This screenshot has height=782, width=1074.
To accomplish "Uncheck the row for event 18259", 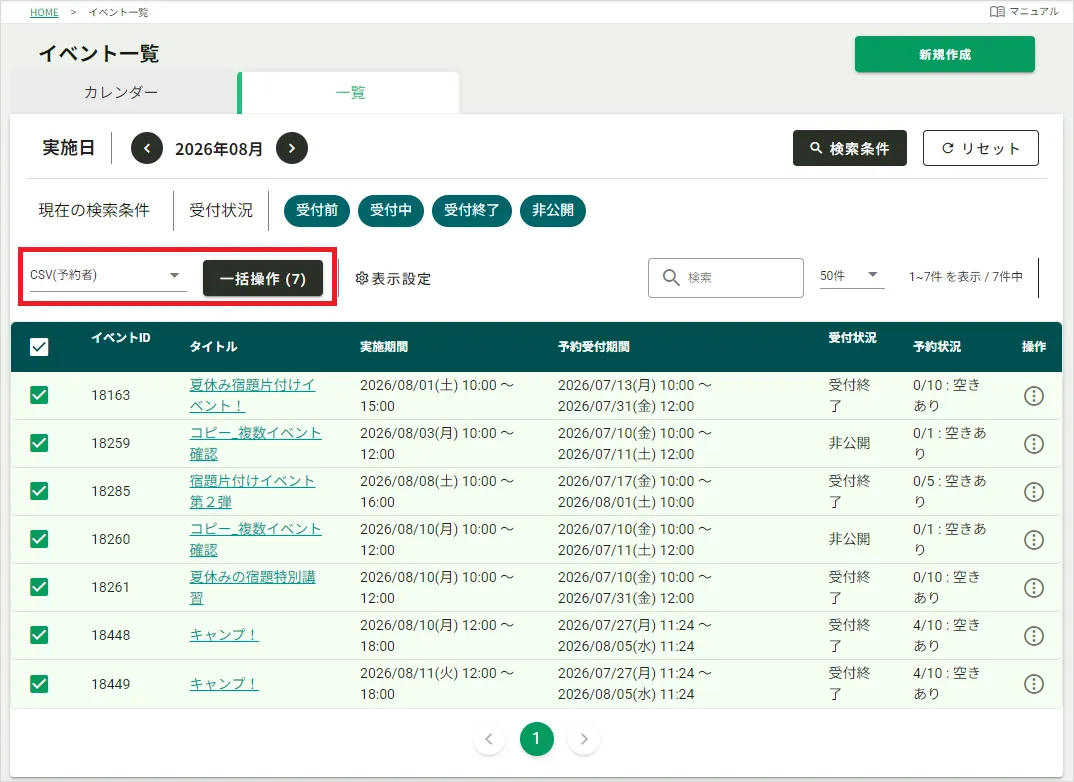I will (x=39, y=443).
